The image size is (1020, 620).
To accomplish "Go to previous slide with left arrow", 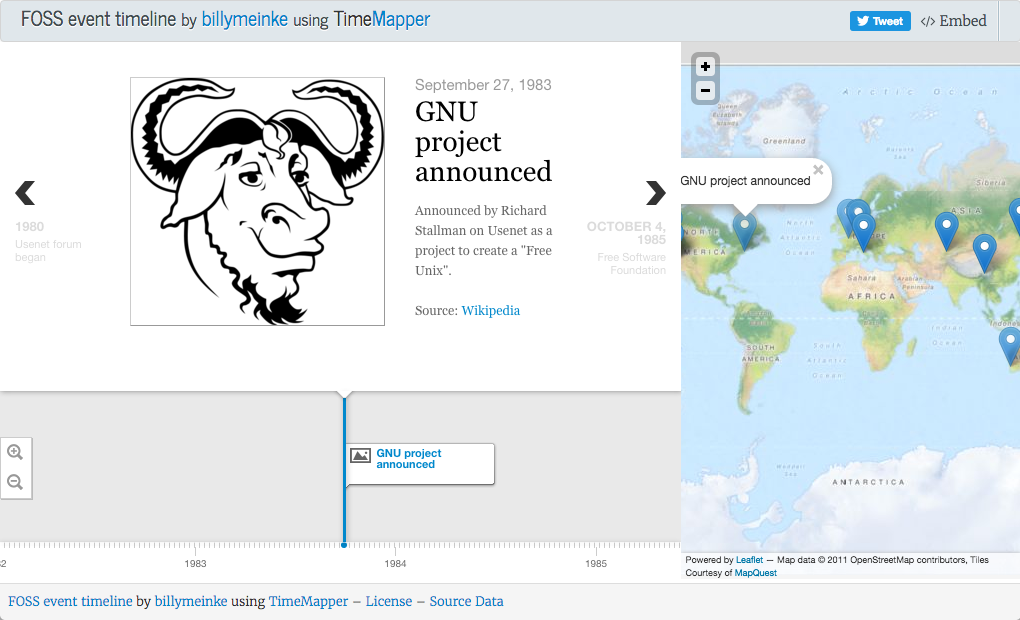I will (25, 192).
